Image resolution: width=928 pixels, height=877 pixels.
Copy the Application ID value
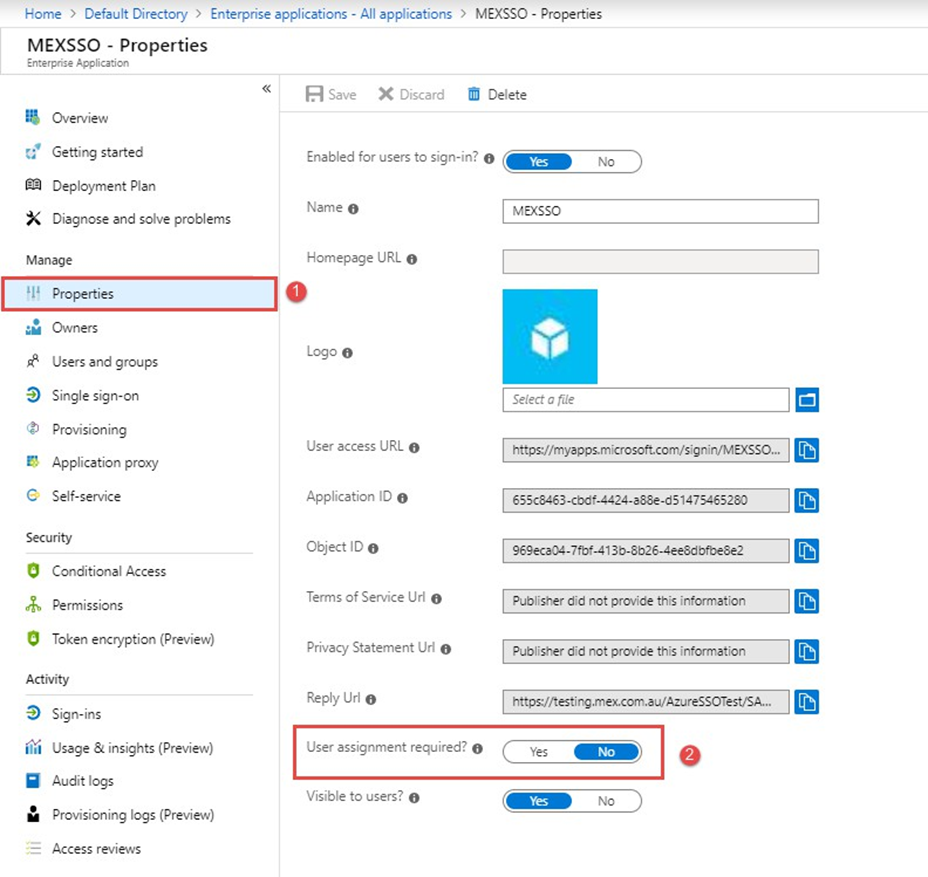[807, 500]
